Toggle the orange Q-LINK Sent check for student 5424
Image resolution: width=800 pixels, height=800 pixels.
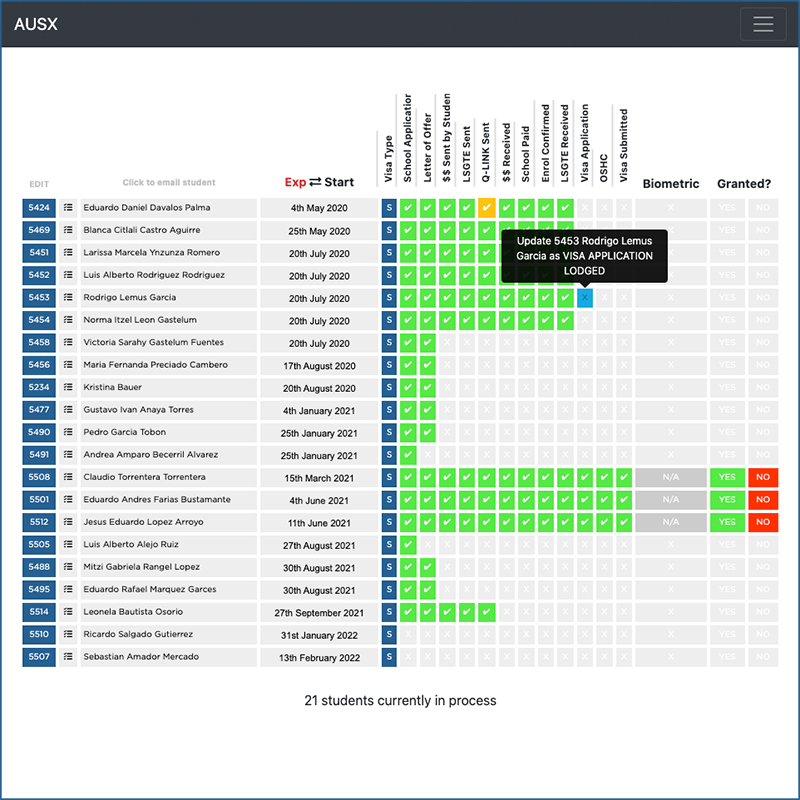click(x=487, y=208)
